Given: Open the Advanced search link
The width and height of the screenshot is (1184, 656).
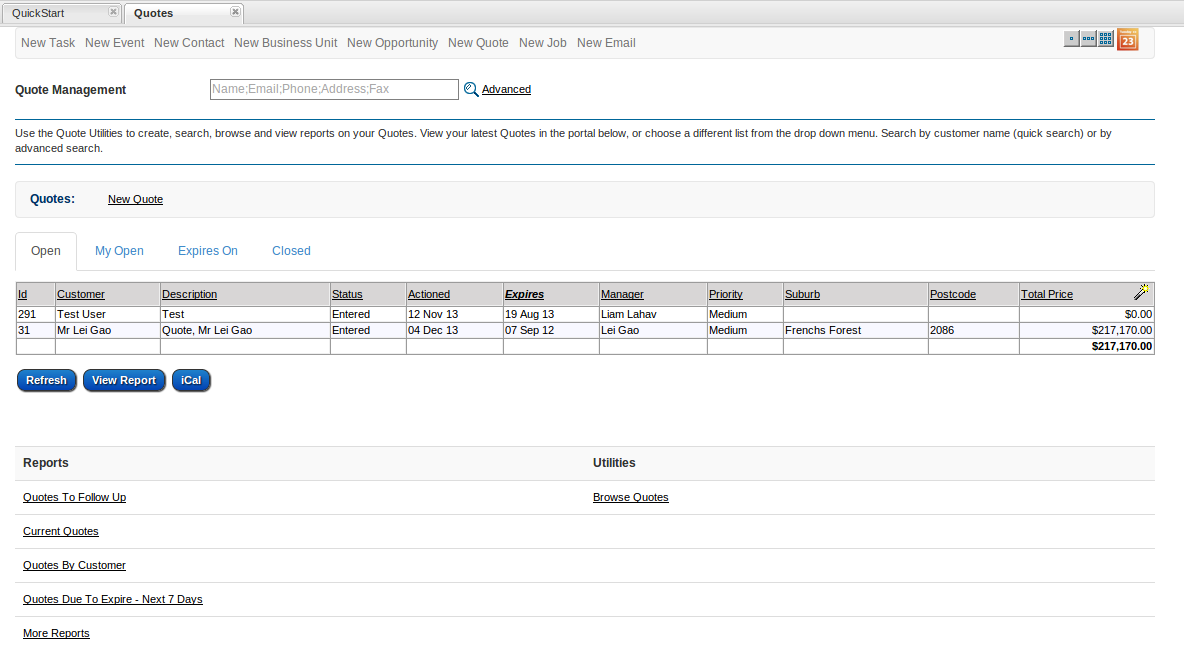Looking at the screenshot, I should (506, 89).
